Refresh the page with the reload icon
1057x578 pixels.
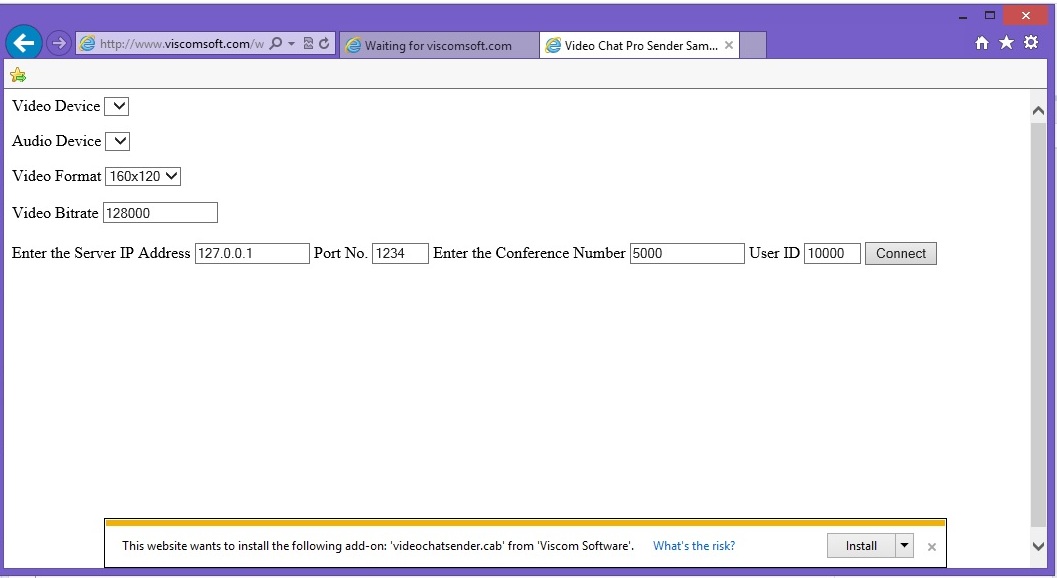(324, 44)
